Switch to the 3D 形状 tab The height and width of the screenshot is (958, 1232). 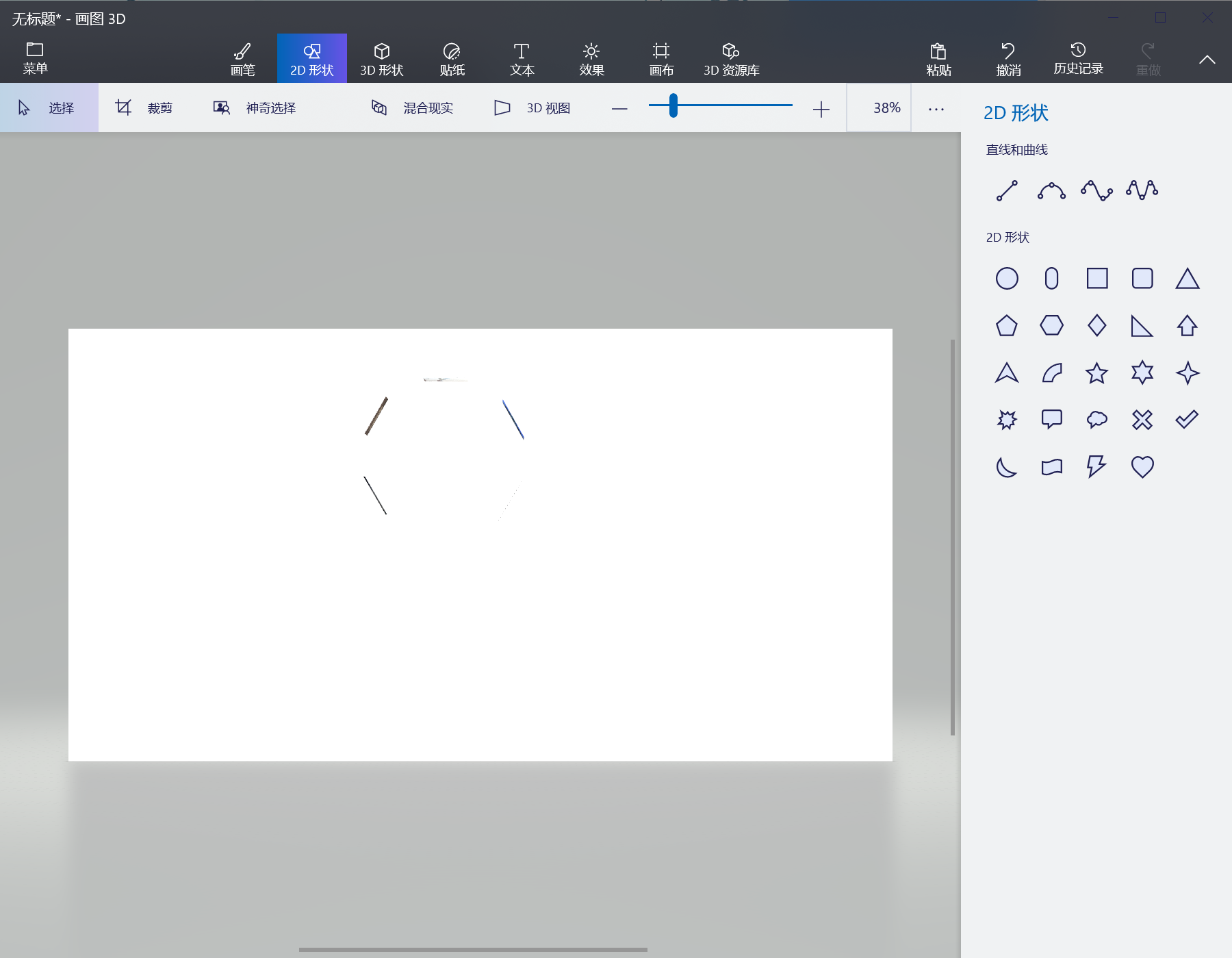[x=382, y=59]
